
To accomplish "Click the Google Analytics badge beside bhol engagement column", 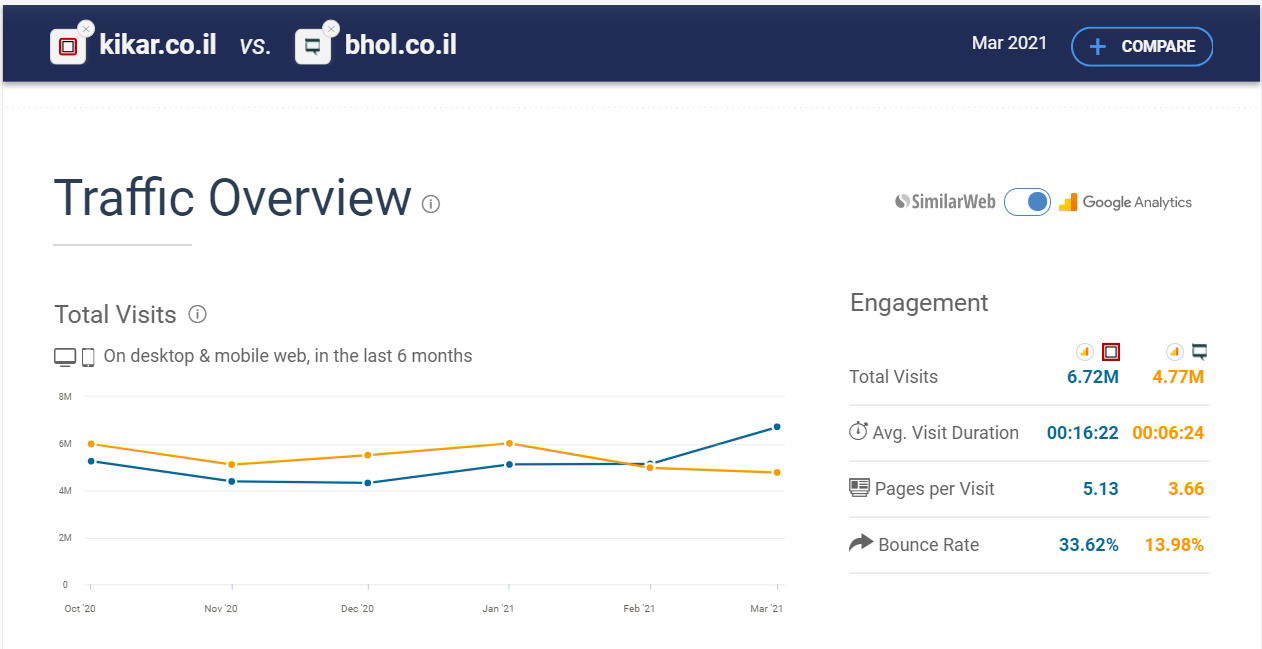I will click(x=1174, y=351).
